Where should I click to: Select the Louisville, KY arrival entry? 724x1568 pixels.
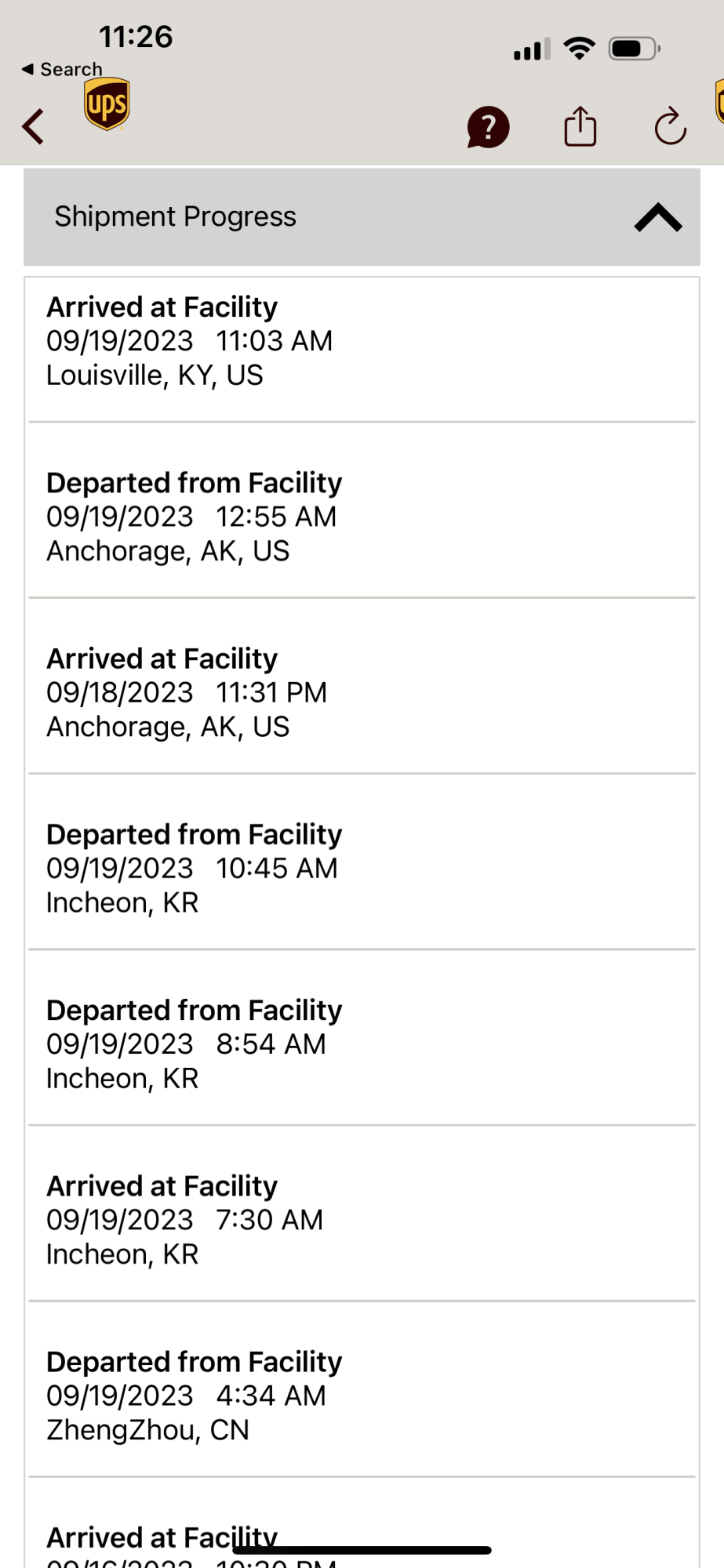click(x=362, y=341)
